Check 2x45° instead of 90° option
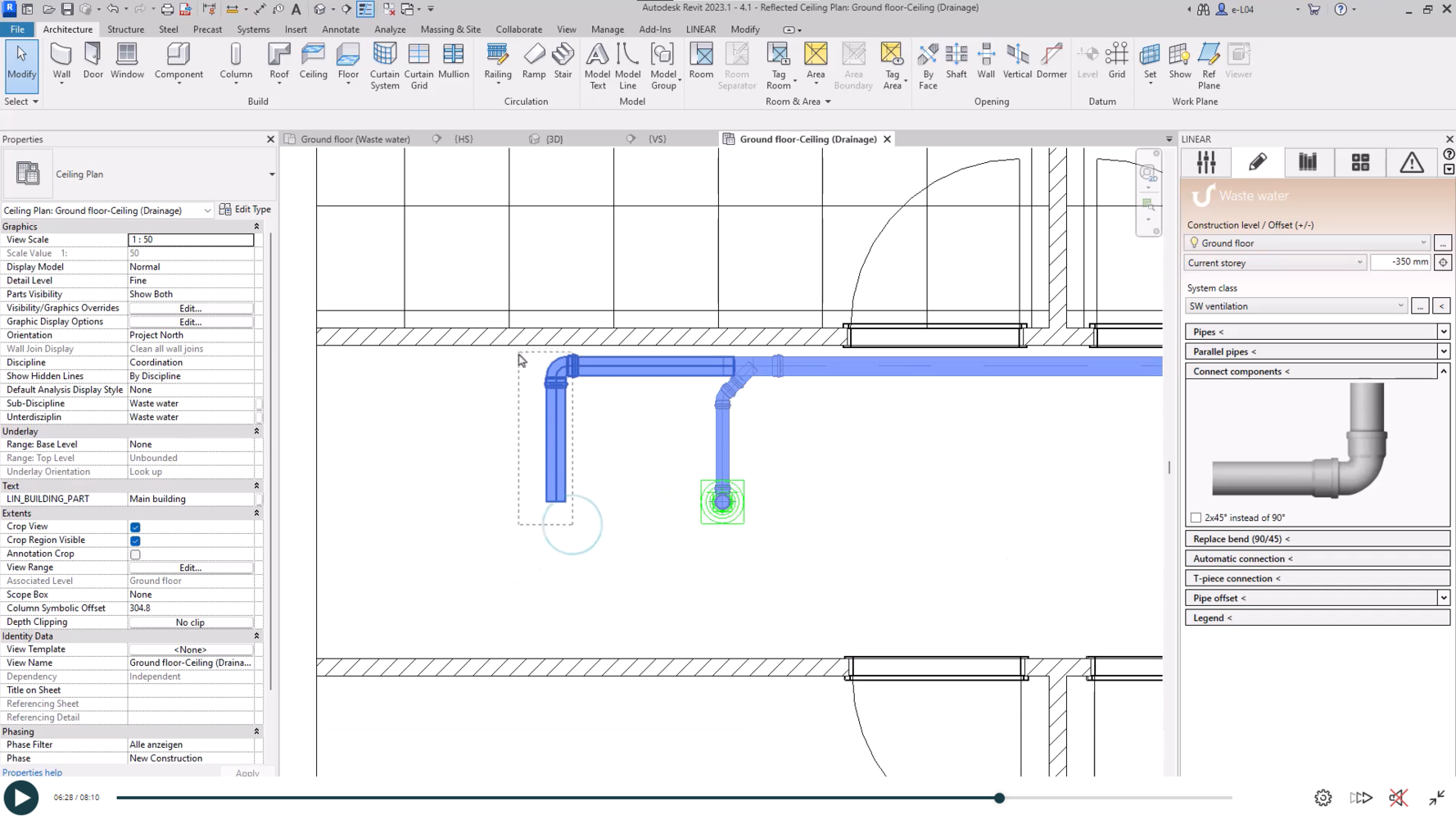The image size is (1456, 819). pyautogui.click(x=1196, y=518)
